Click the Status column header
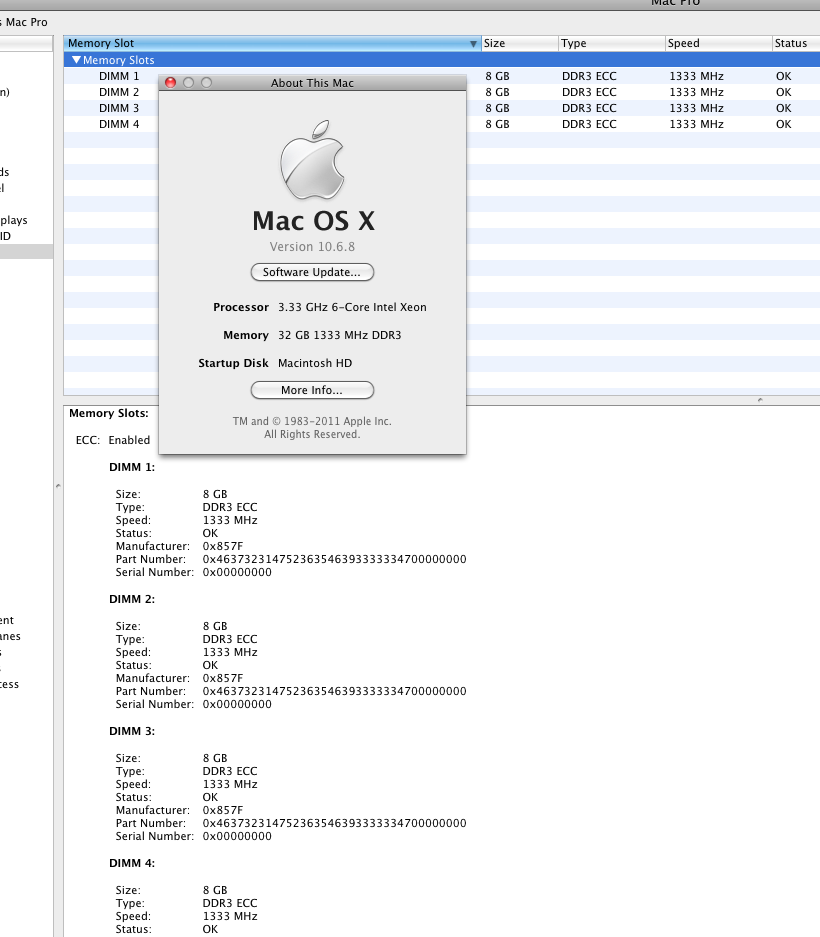This screenshot has height=937, width=820. (x=796, y=43)
